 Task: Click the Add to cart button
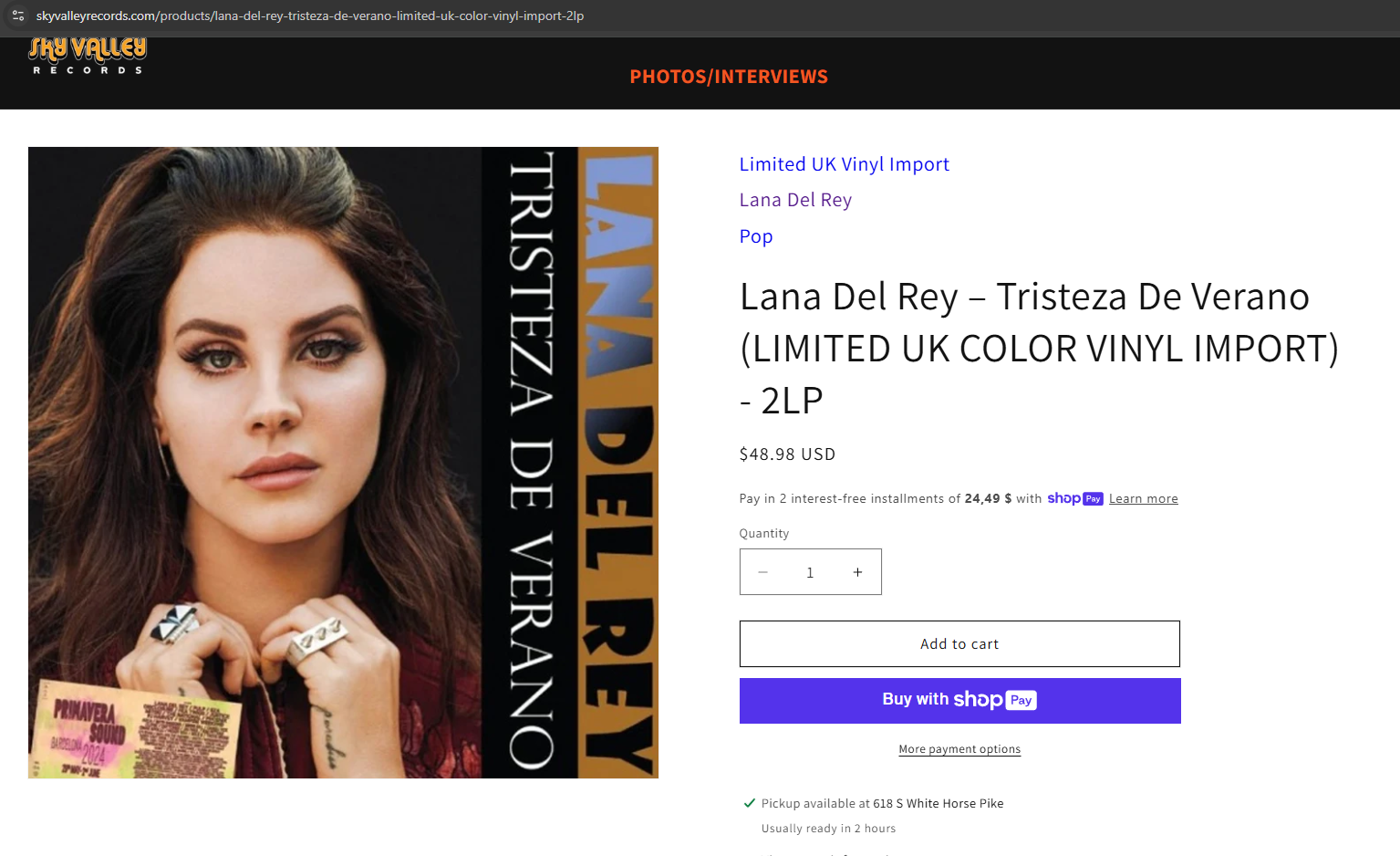tap(959, 644)
